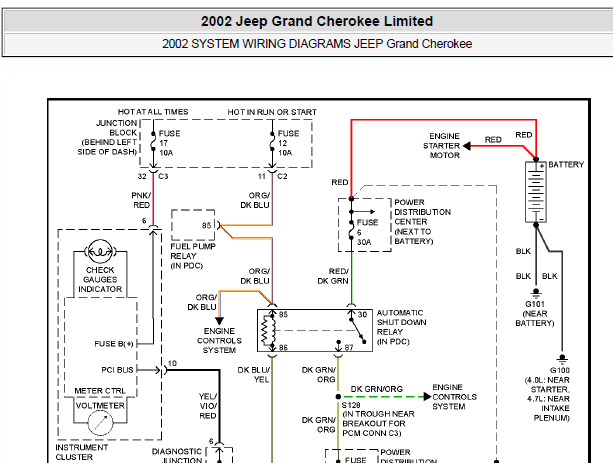This screenshot has width=613, height=463.
Task: Click the Fuse 6 30A symbol
Action: (351, 230)
